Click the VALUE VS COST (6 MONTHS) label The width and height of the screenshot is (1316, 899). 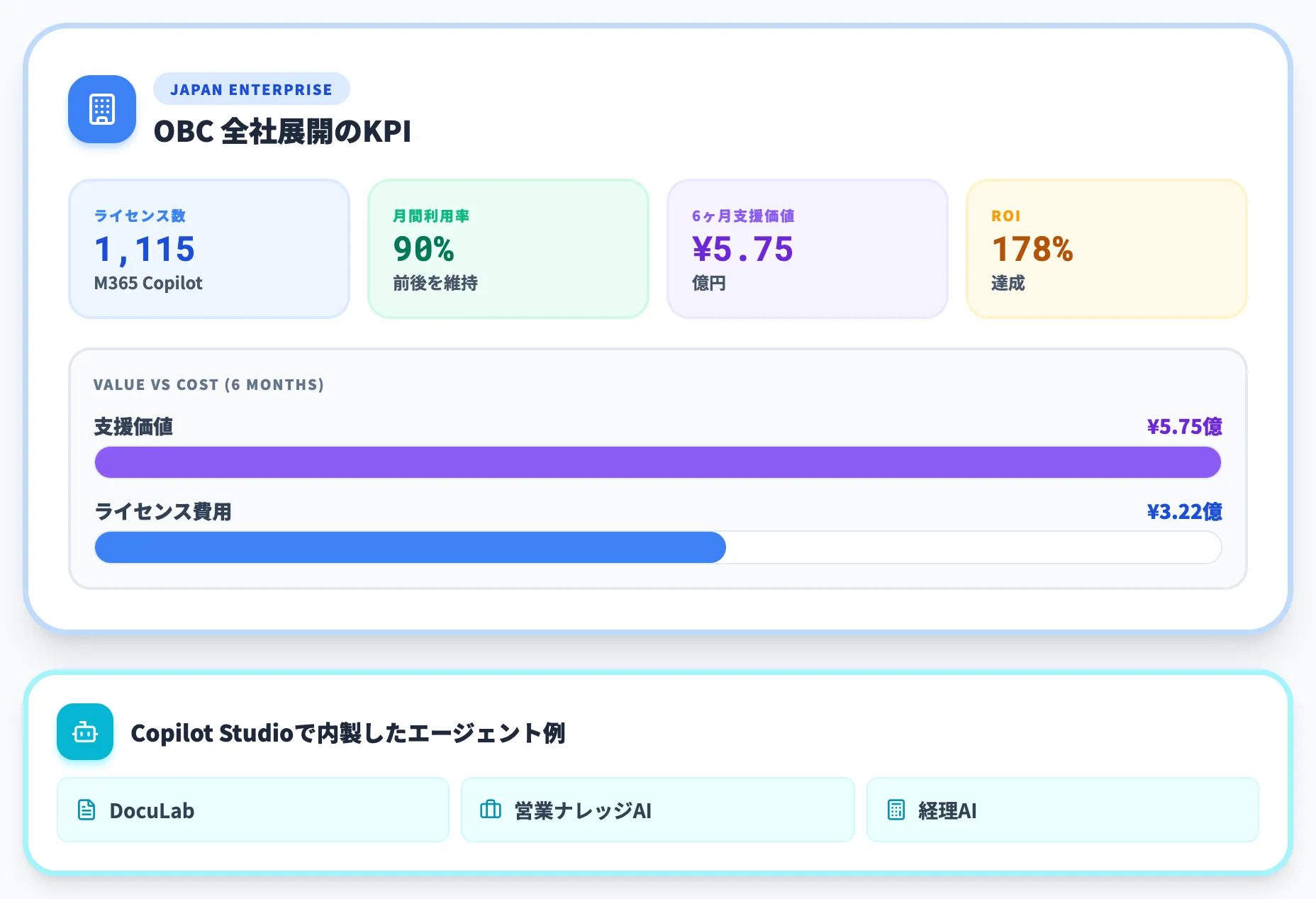[x=208, y=385]
